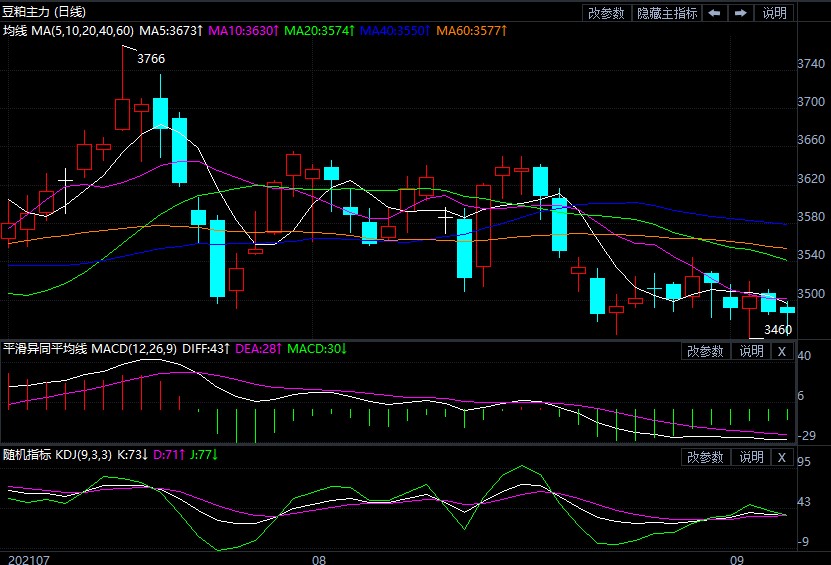
Task: Click the J:77 value
Action: pos(204,455)
